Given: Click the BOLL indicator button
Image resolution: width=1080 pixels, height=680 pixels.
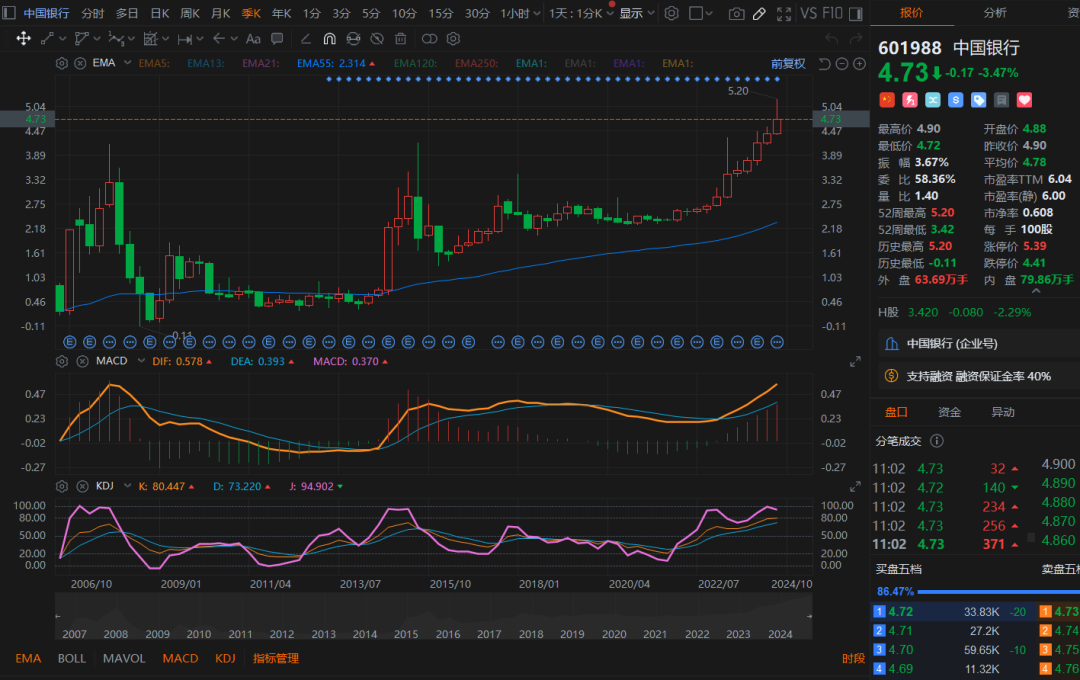Looking at the screenshot, I should click(x=72, y=658).
